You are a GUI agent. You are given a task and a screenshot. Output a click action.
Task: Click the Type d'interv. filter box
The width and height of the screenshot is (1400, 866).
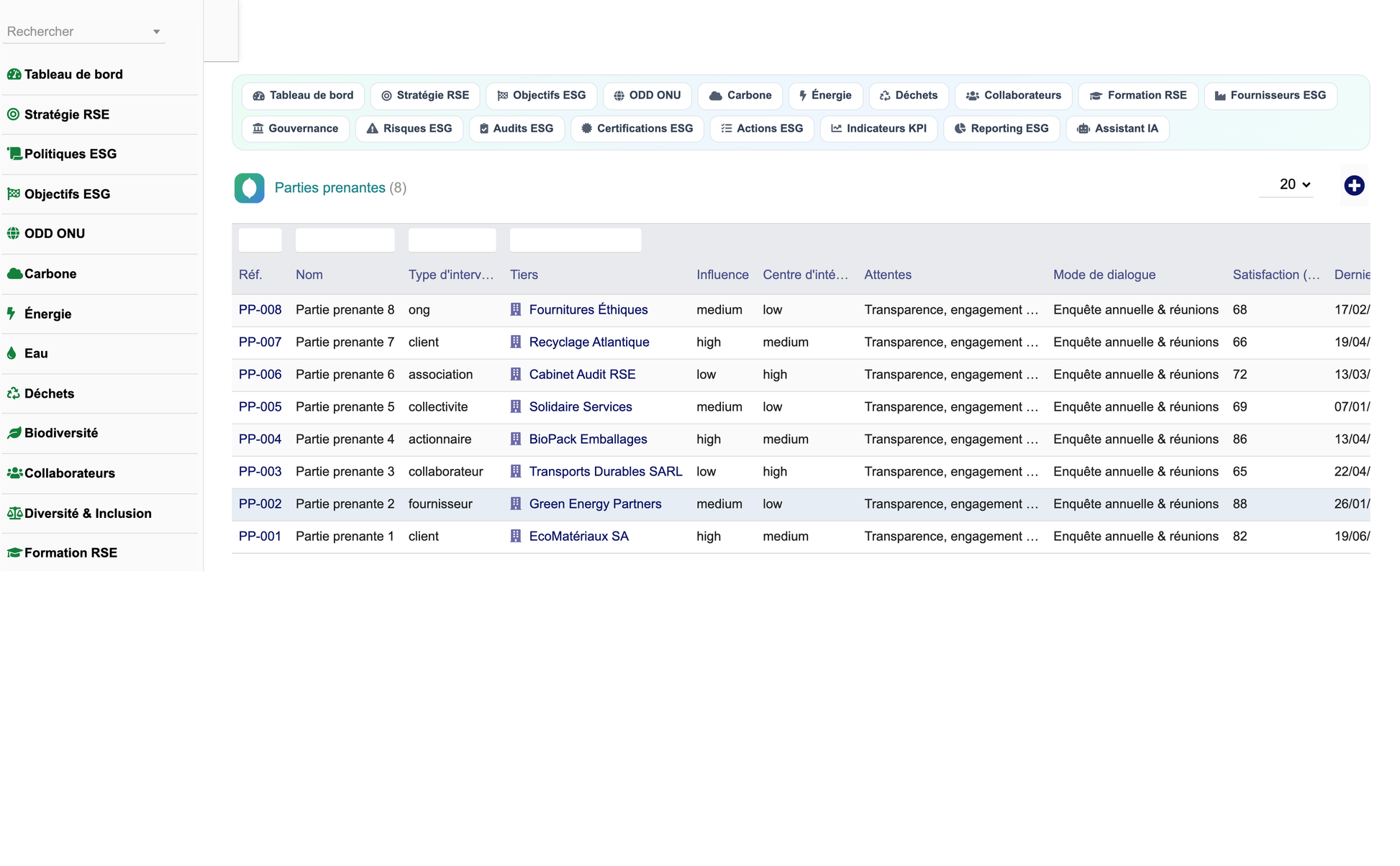pos(453,240)
